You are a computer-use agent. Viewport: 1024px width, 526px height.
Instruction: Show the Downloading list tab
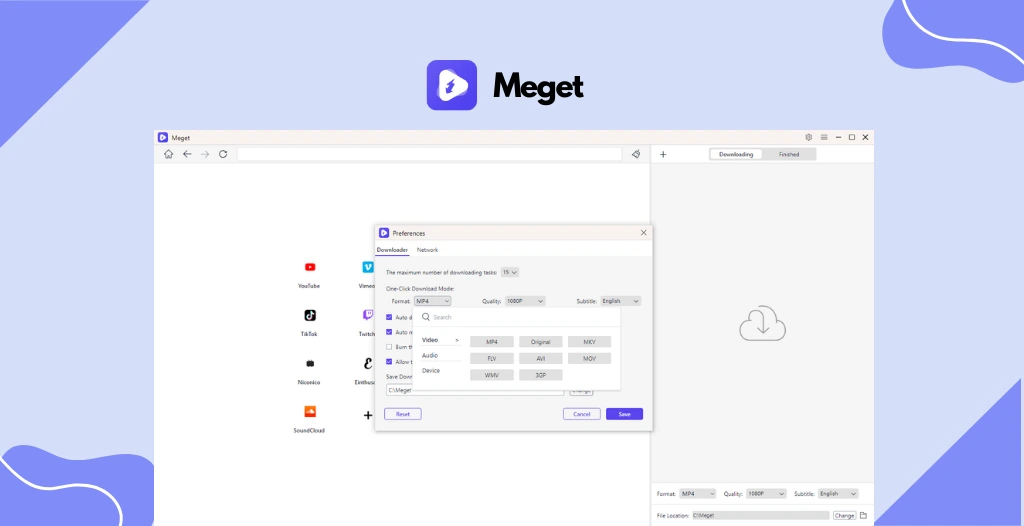click(x=736, y=154)
